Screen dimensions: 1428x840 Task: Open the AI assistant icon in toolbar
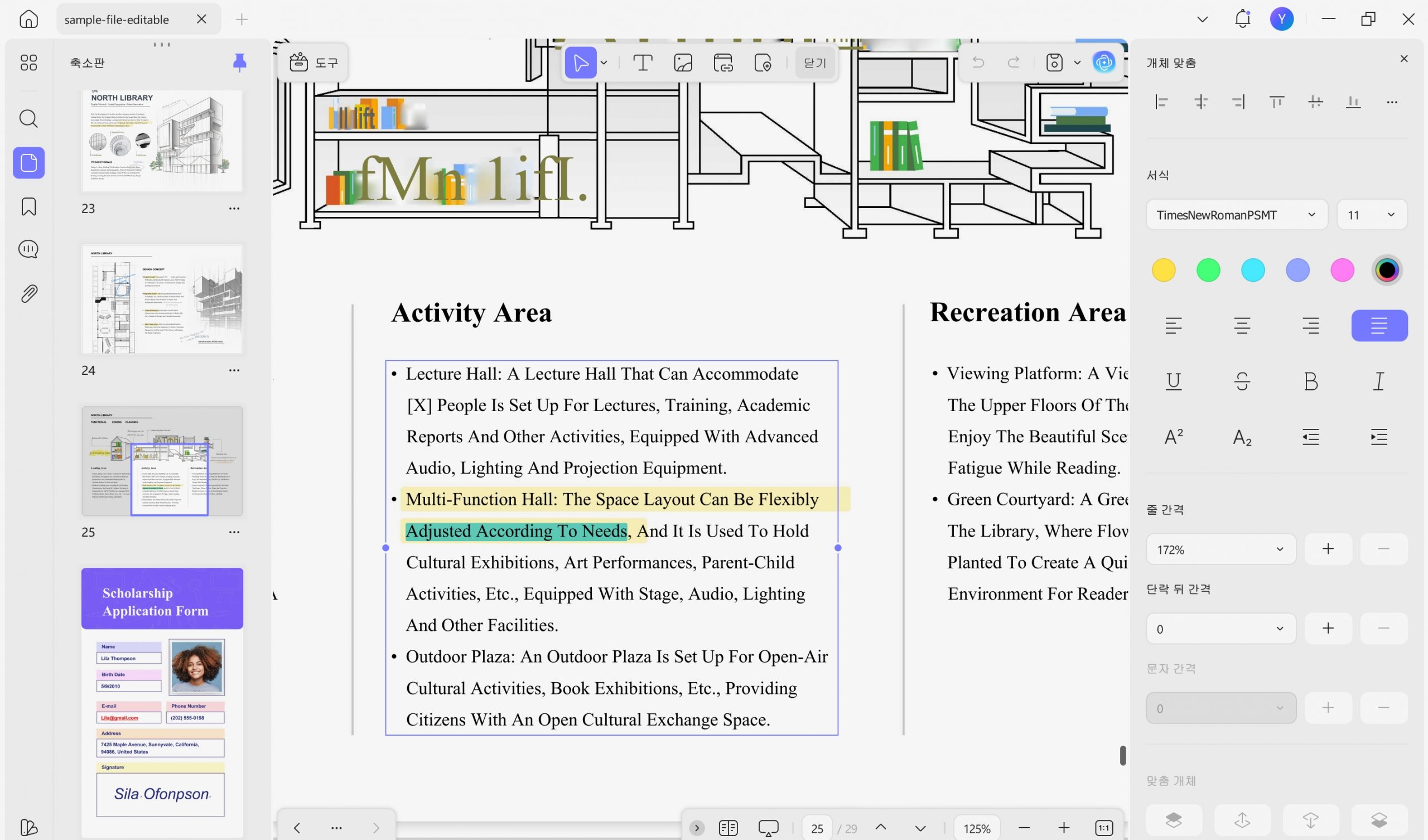point(1104,62)
